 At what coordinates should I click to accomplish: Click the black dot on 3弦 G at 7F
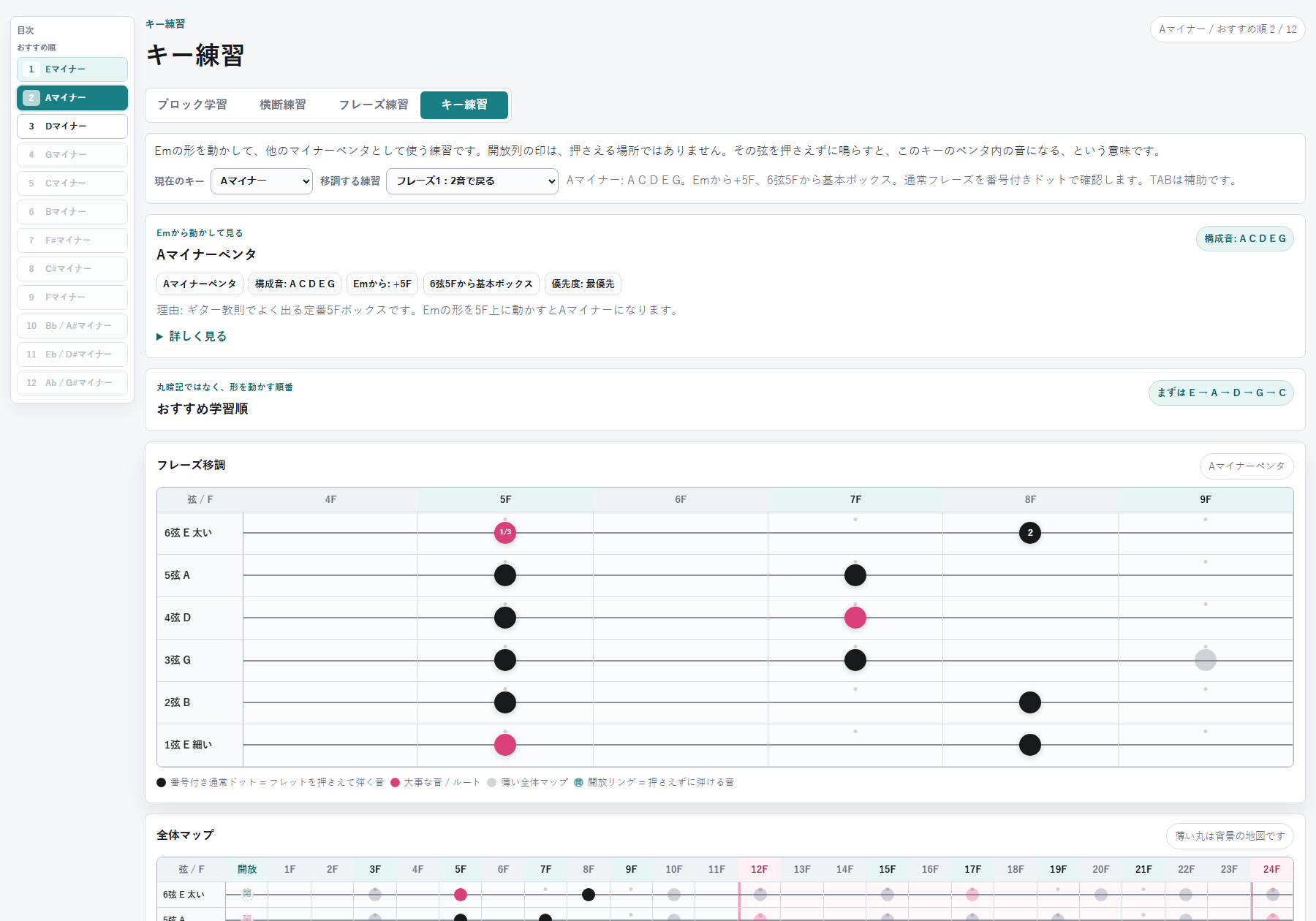(855, 660)
